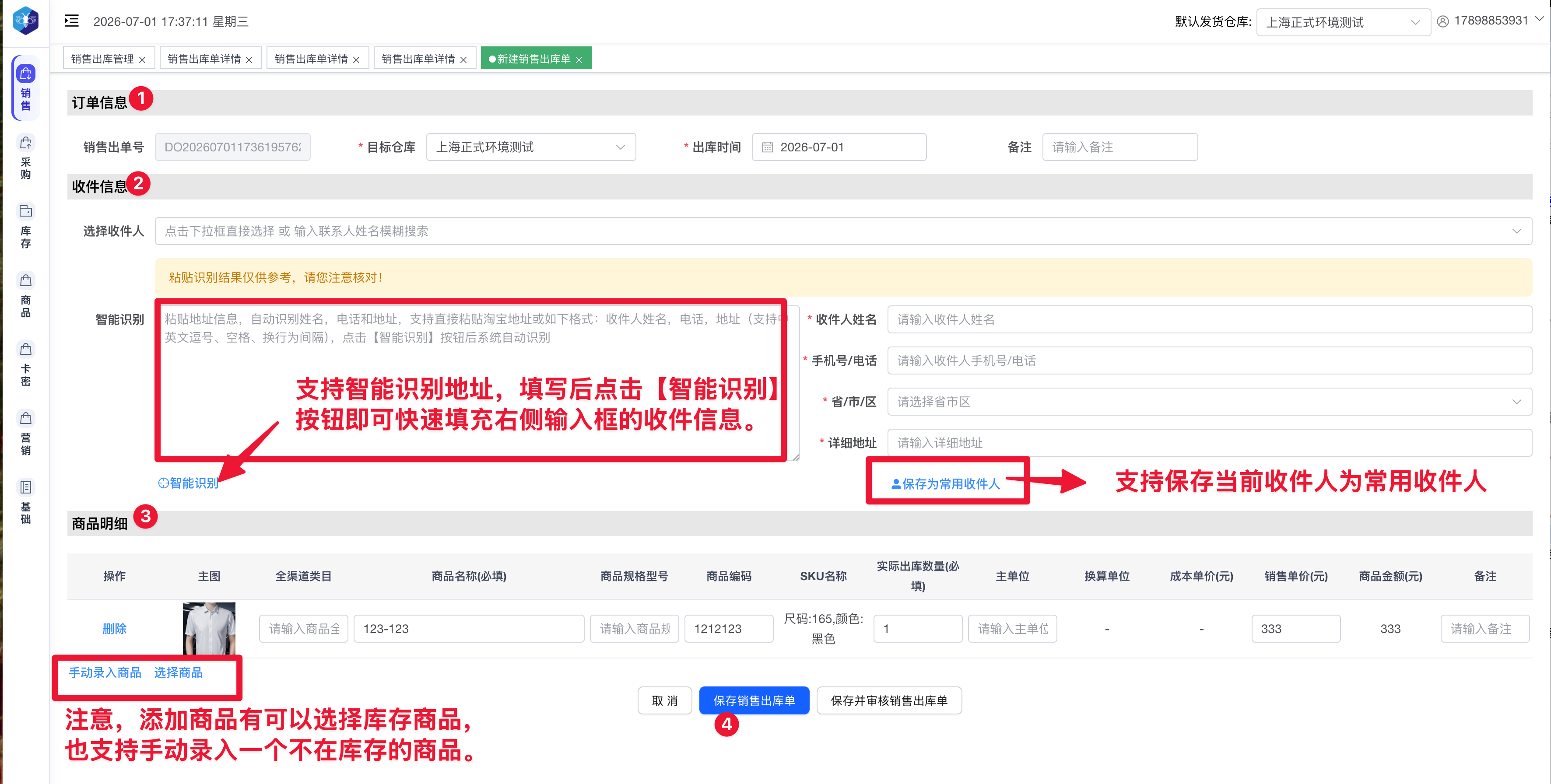Click the calendar icon in 出库时间
1551x784 pixels.
pos(767,147)
